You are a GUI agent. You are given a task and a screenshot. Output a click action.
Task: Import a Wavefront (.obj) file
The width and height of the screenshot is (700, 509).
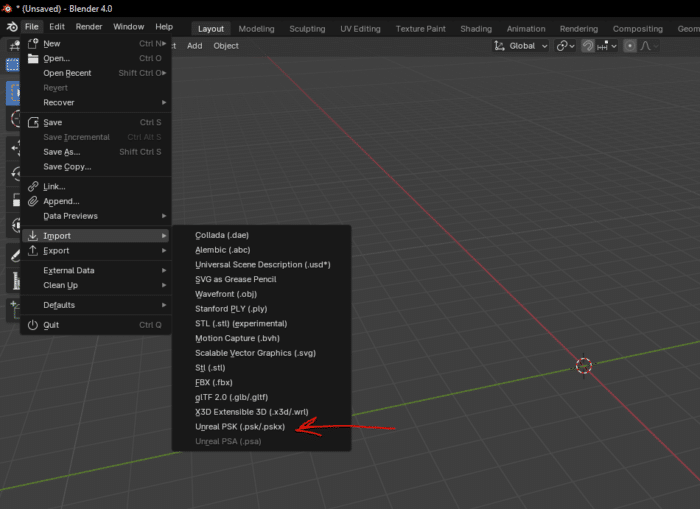[x=262, y=294]
